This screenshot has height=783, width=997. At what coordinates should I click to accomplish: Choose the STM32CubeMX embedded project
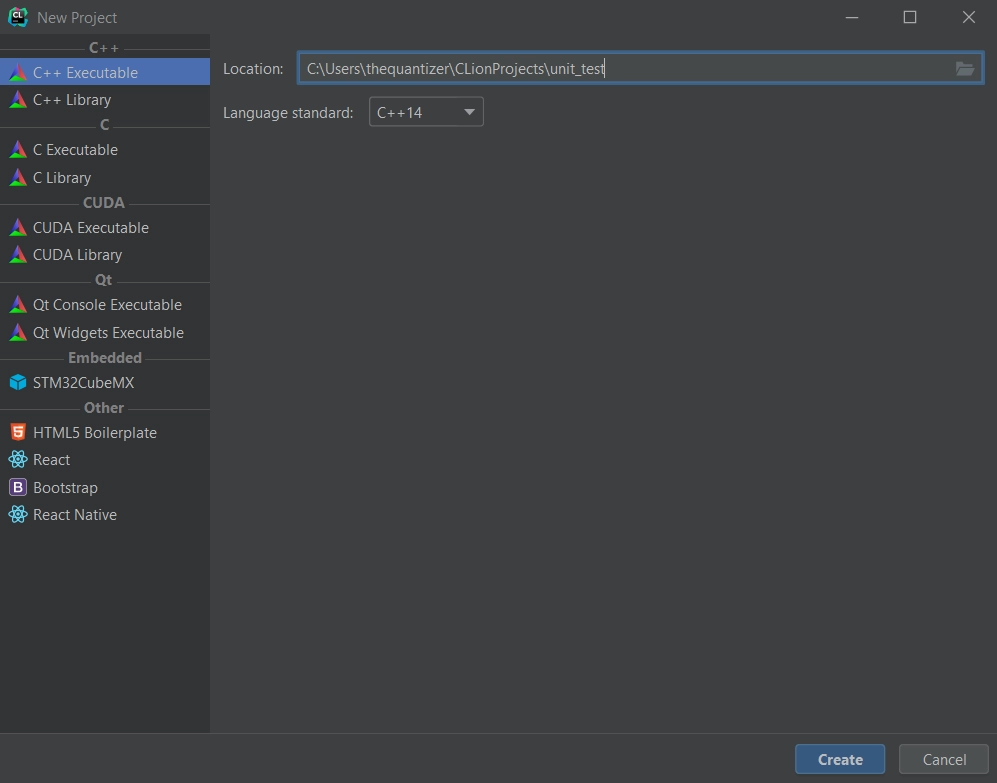[105, 382]
